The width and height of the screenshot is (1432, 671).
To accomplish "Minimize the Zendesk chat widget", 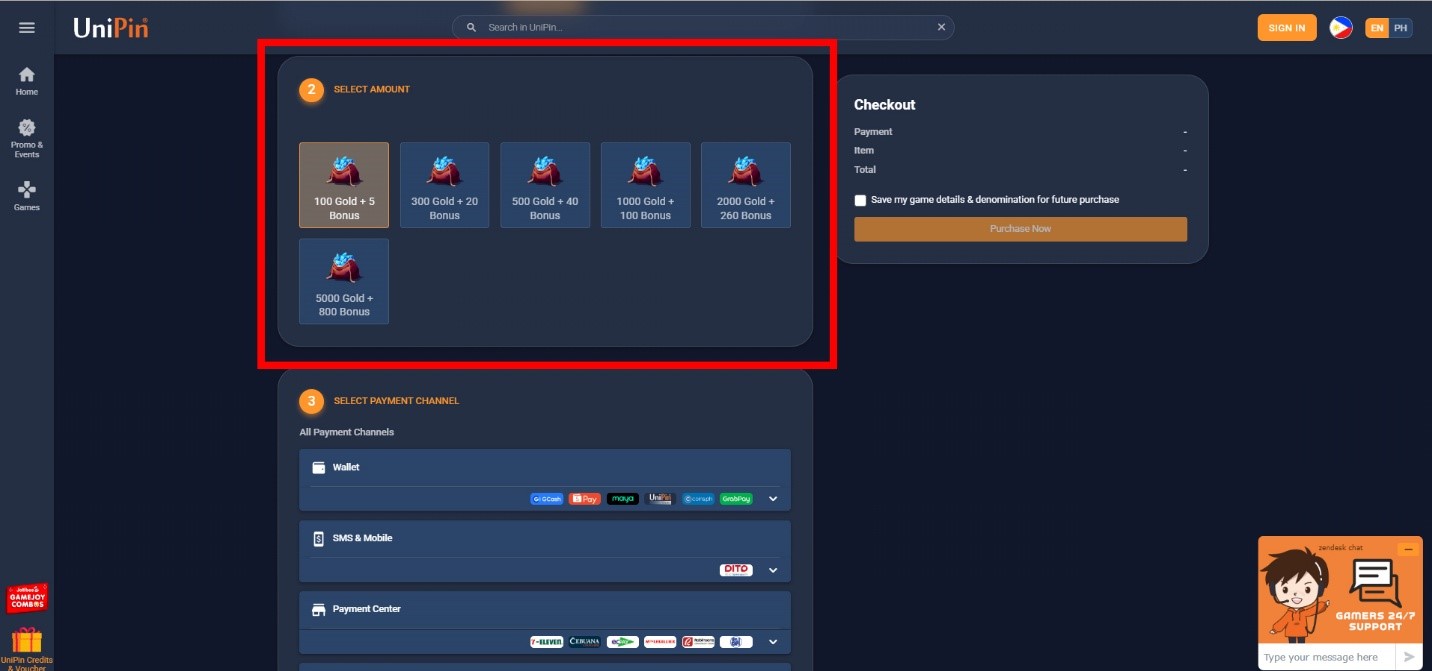I will (1408, 549).
